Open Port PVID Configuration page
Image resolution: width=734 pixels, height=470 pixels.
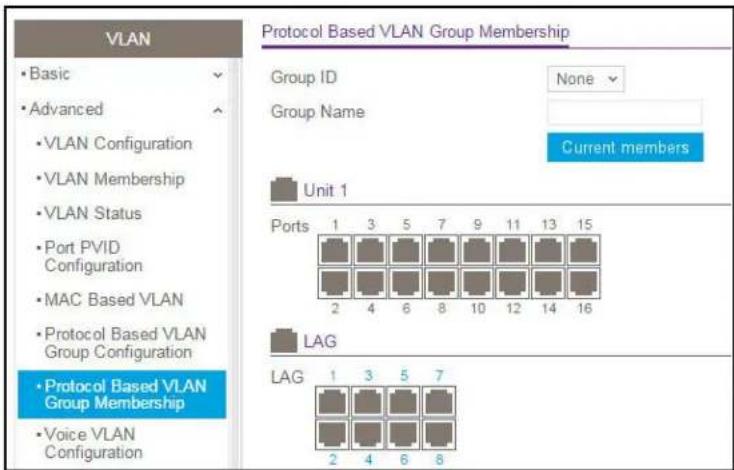(93, 257)
